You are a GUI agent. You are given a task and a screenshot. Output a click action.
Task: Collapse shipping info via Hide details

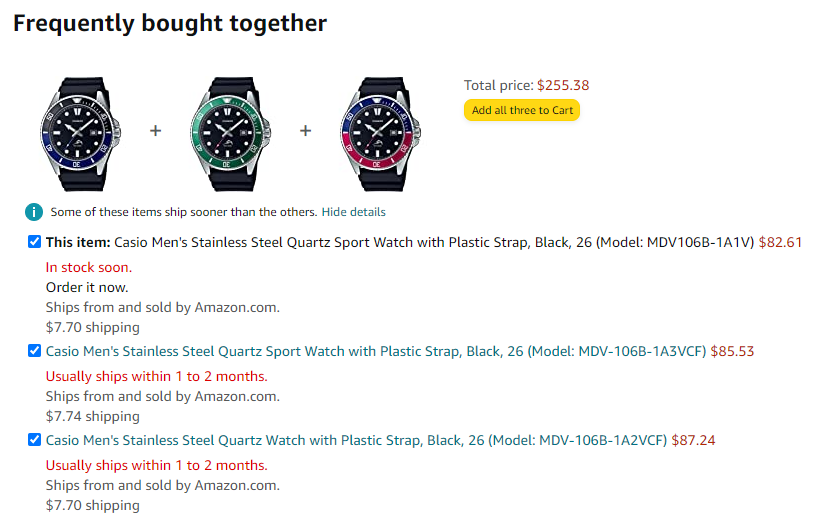pyautogui.click(x=354, y=212)
